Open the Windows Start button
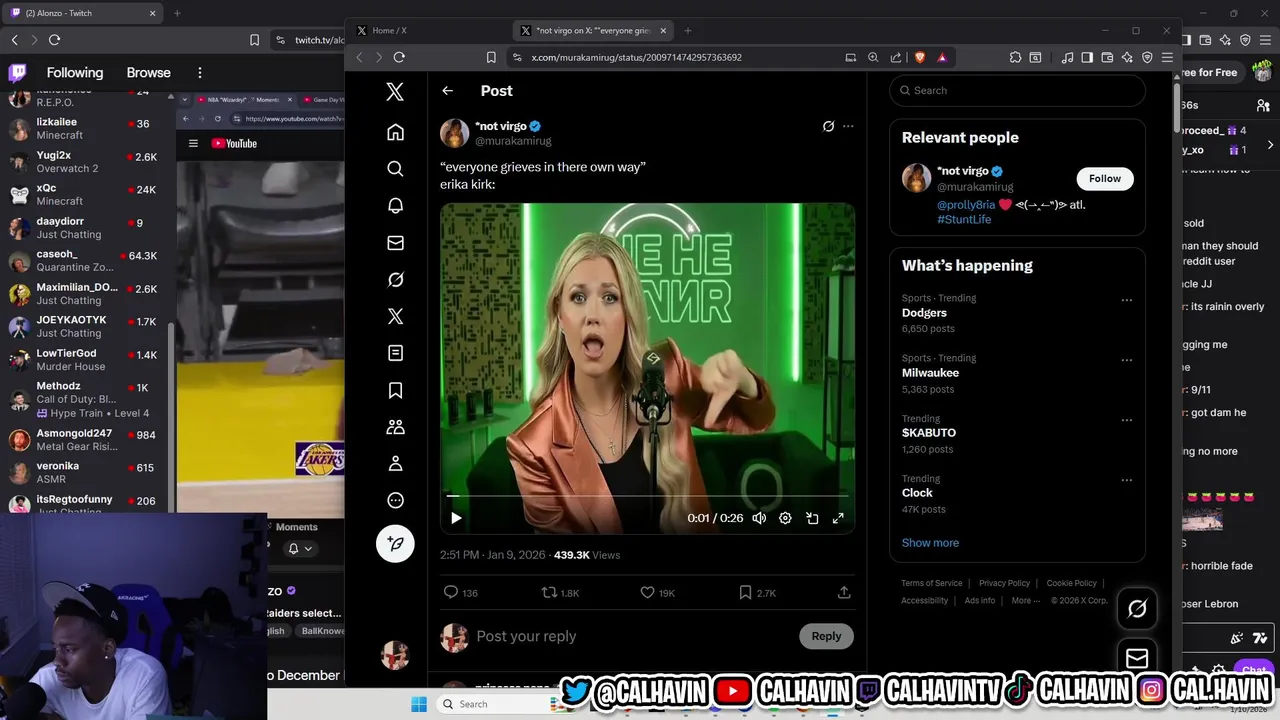The width and height of the screenshot is (1280, 720). point(419,704)
